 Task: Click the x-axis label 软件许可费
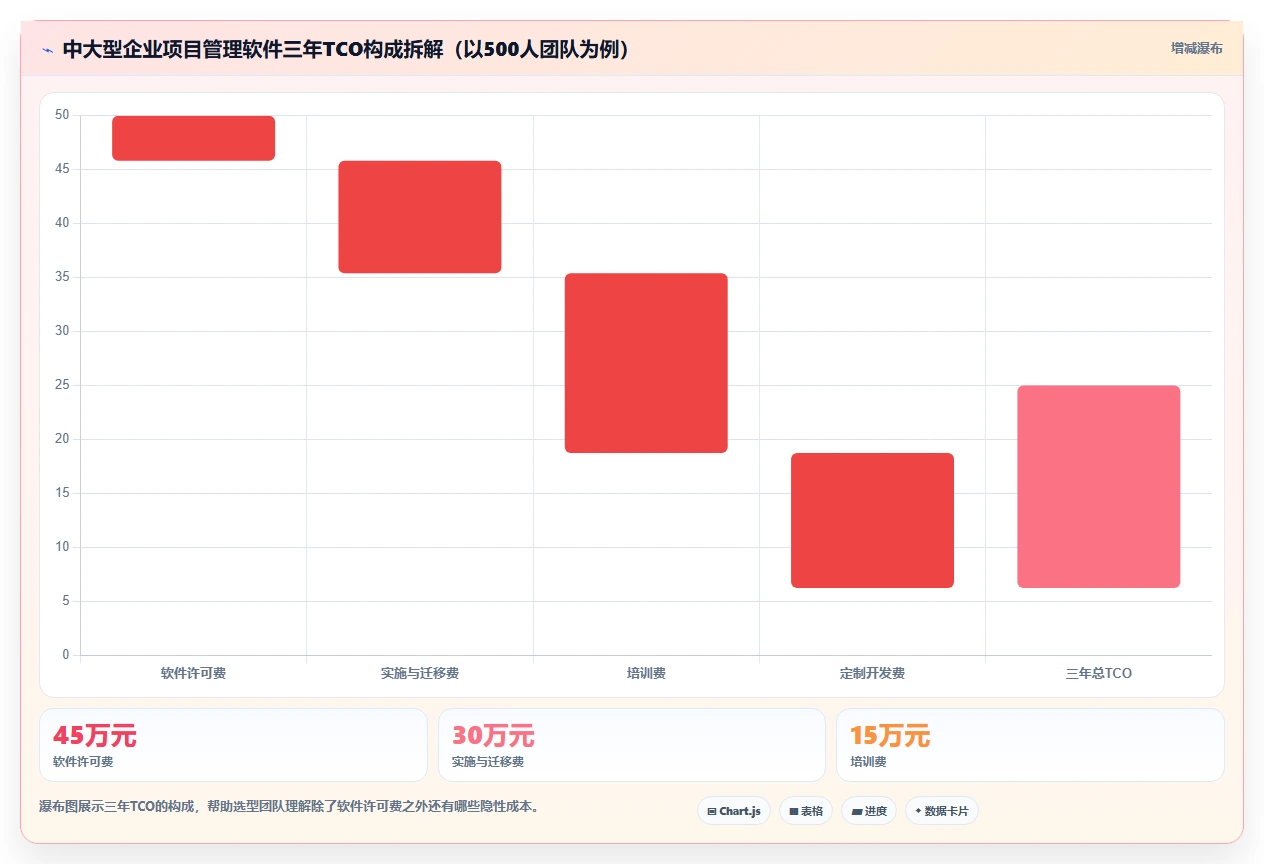[x=193, y=673]
